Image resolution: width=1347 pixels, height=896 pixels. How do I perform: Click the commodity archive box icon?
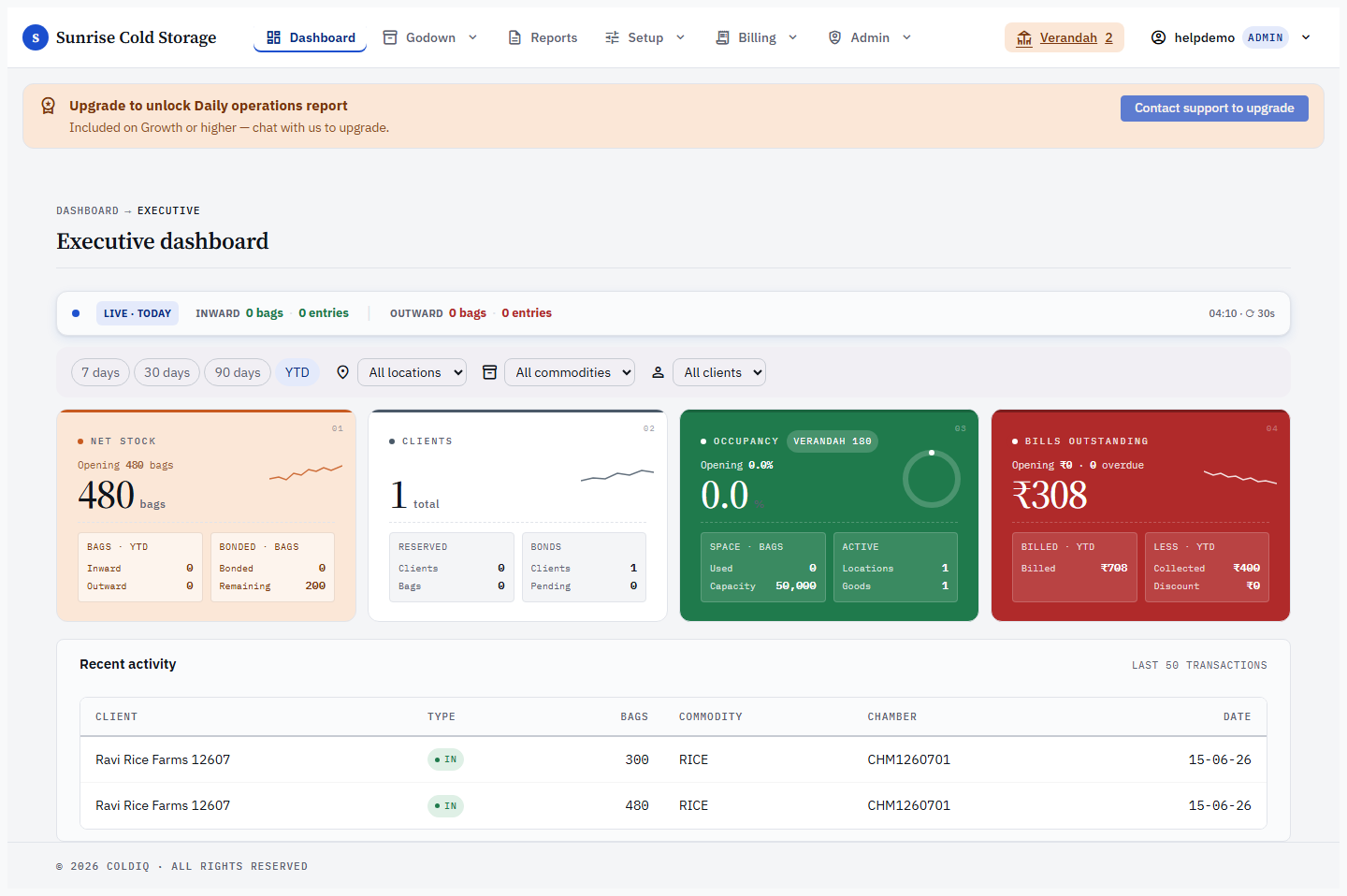[489, 372]
